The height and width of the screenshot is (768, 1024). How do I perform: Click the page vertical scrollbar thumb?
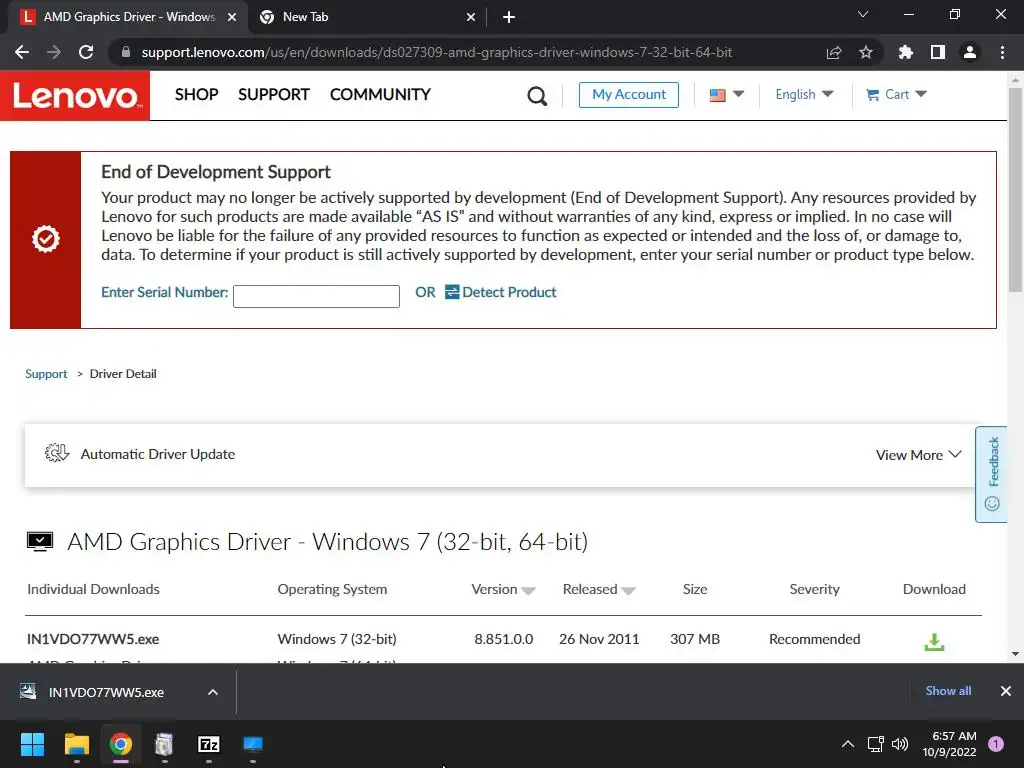pyautogui.click(x=1015, y=189)
